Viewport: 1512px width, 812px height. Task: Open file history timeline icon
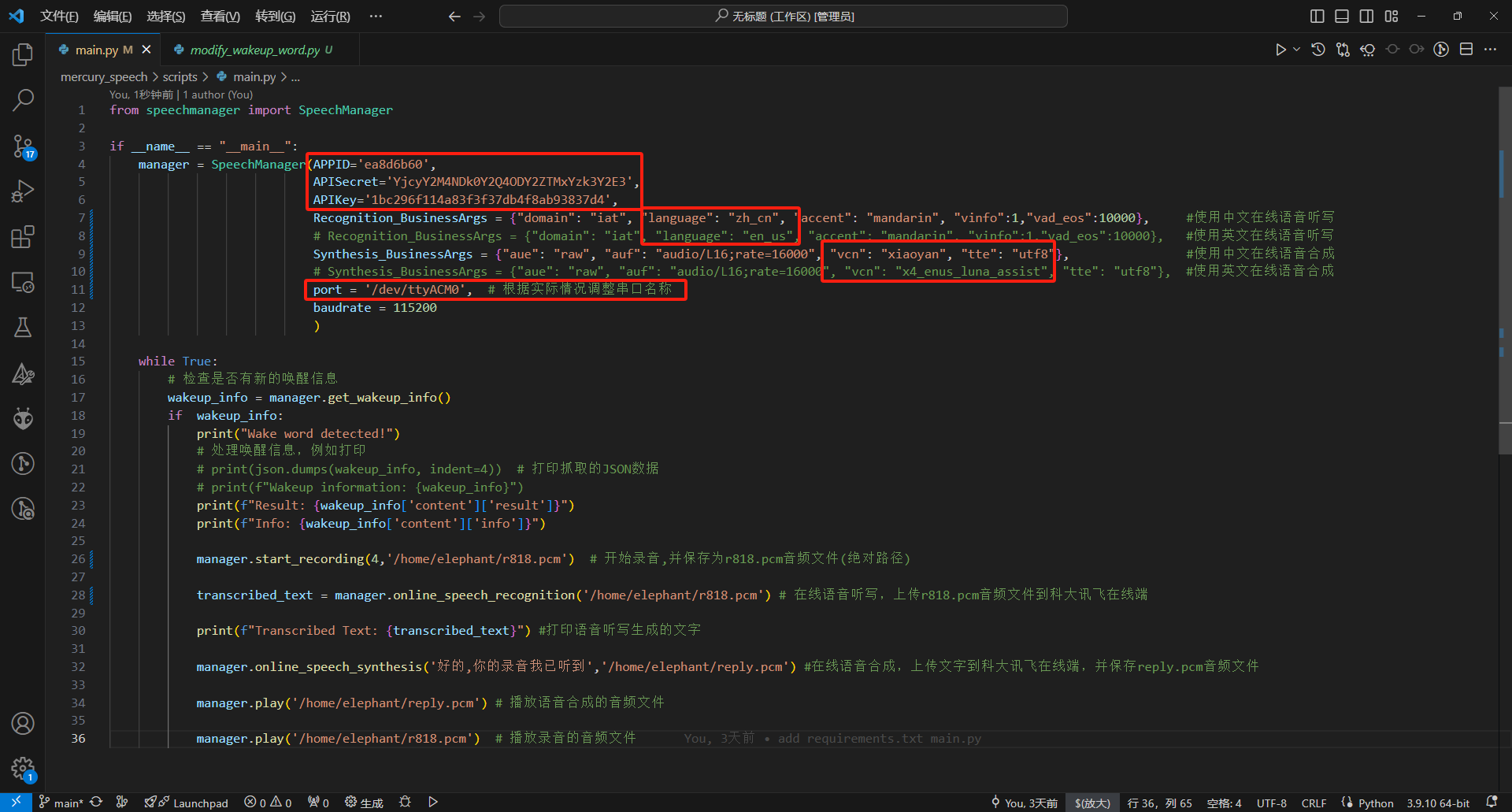1318,50
